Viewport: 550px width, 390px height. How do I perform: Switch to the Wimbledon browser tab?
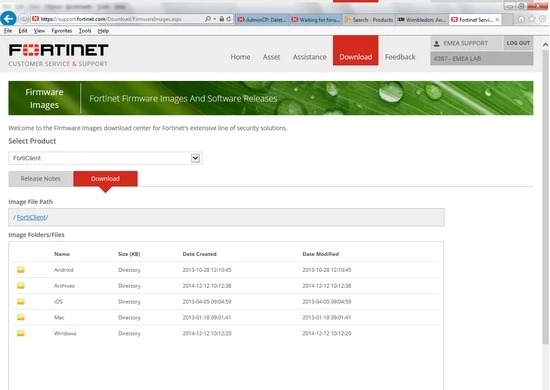point(422,20)
